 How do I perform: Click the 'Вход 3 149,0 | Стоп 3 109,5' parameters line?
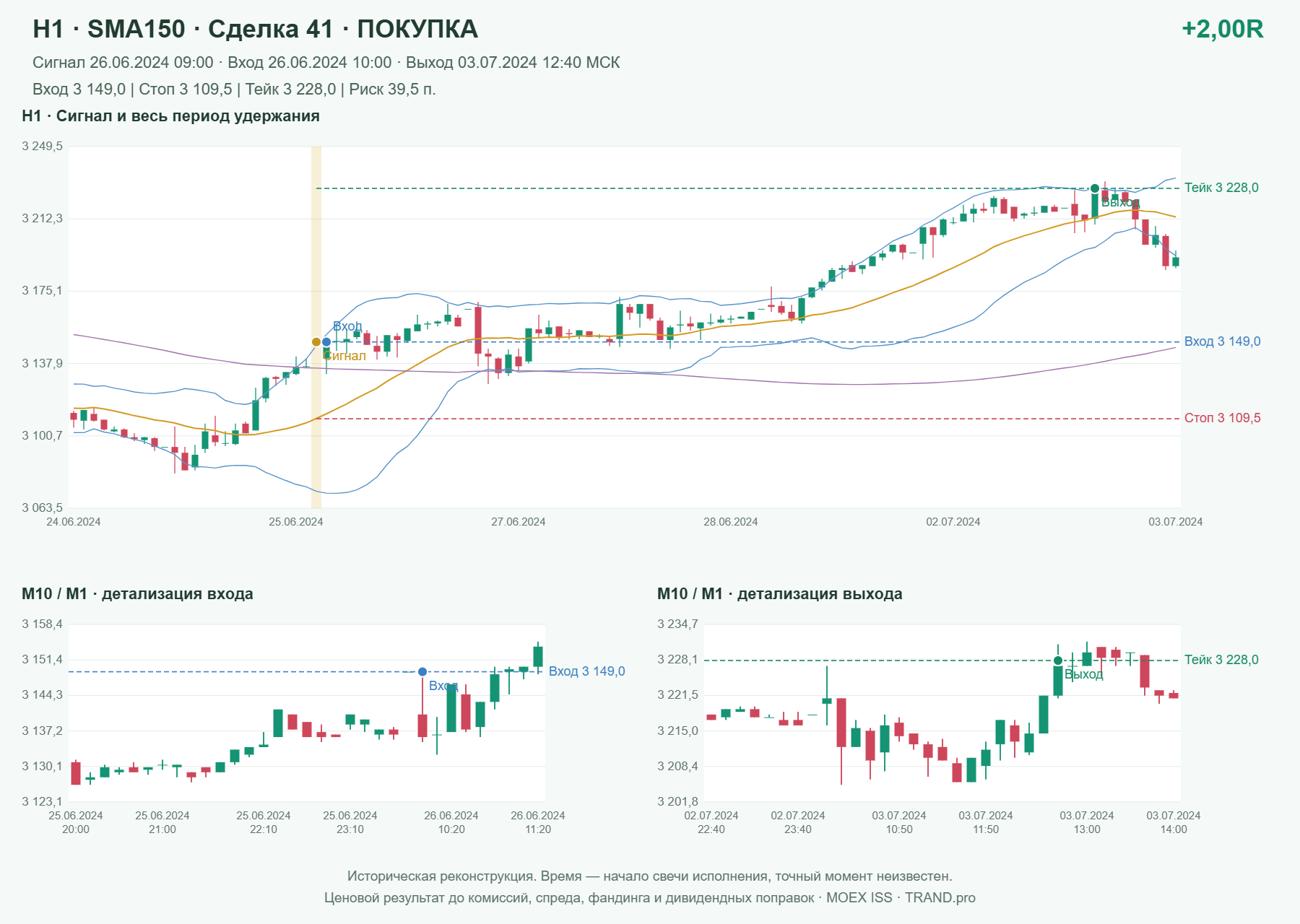[234, 90]
